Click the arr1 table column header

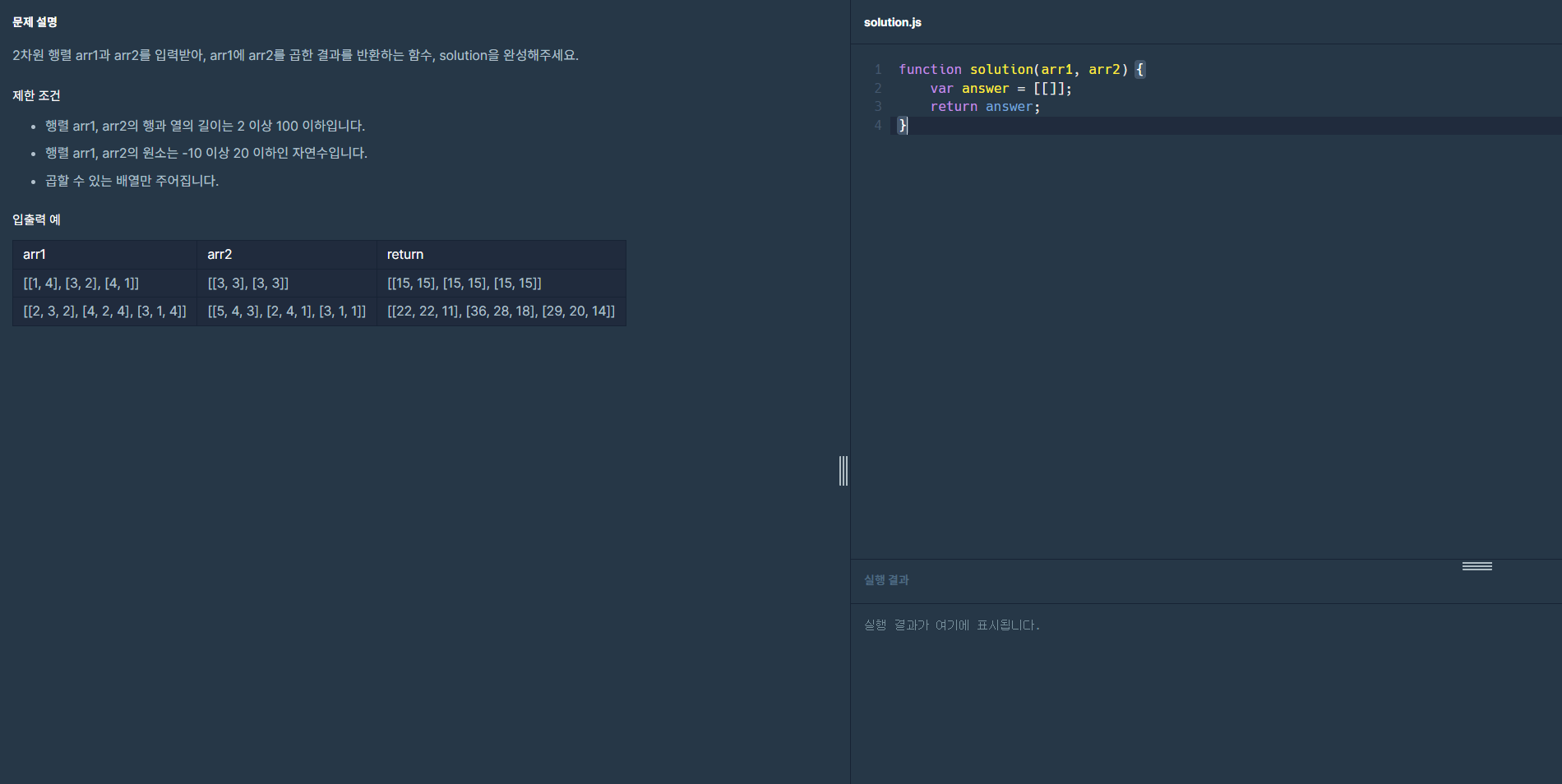pyautogui.click(x=104, y=255)
